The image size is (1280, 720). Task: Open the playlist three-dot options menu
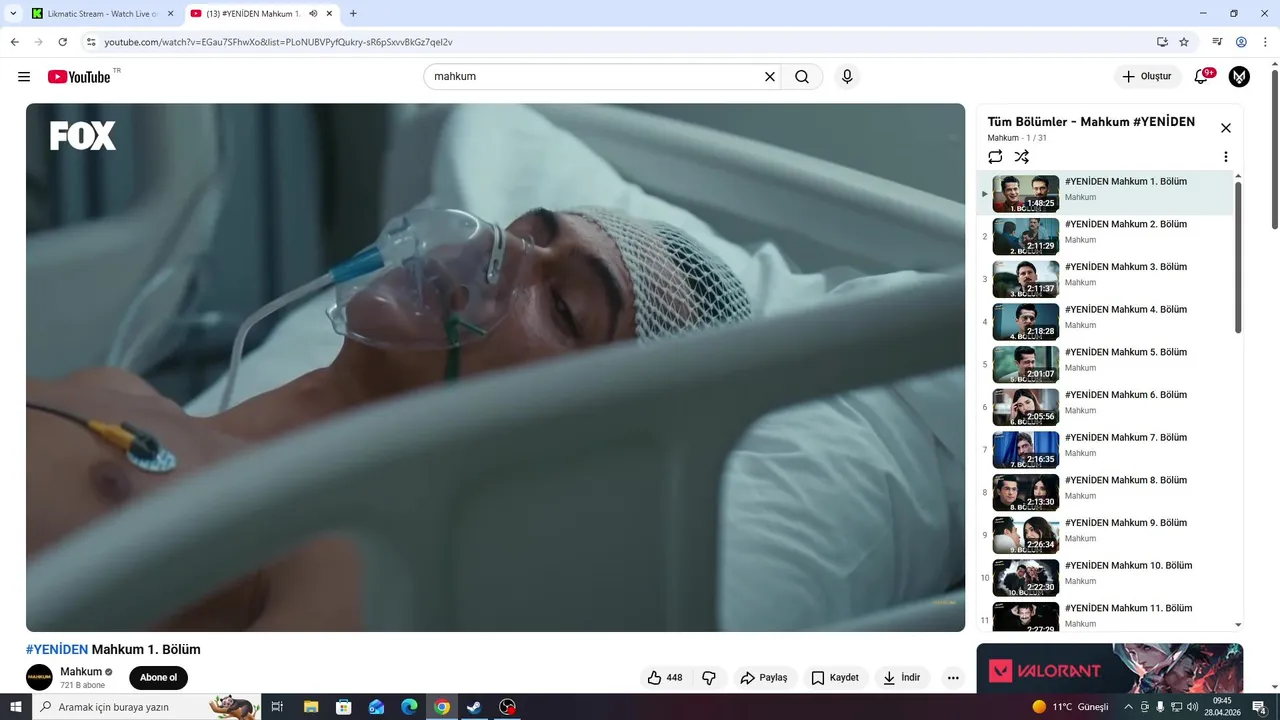(x=1226, y=157)
